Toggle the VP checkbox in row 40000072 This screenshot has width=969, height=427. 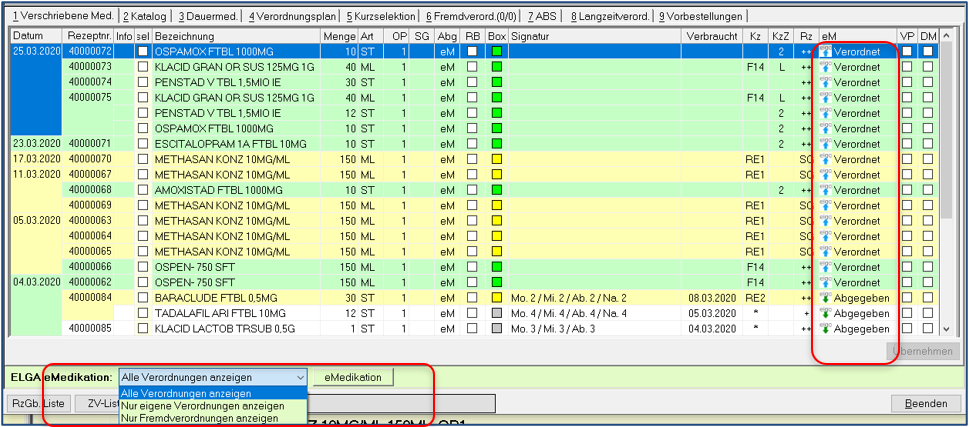click(907, 51)
